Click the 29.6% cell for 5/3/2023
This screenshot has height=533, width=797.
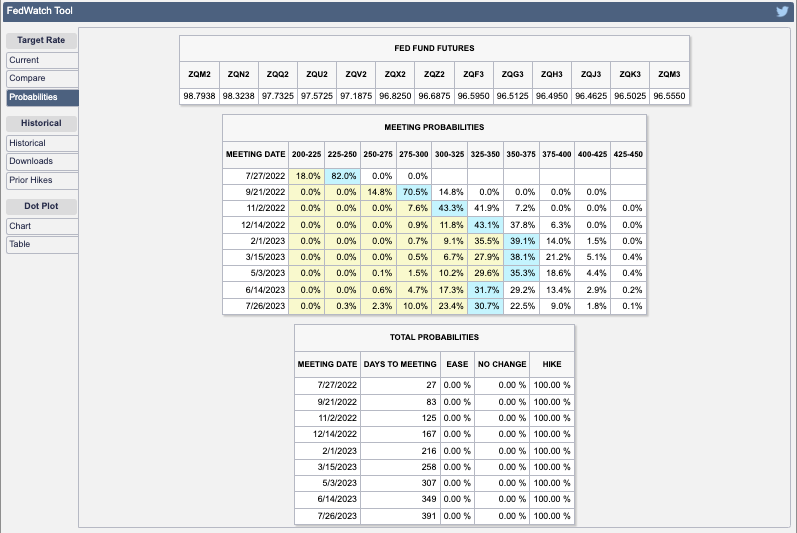tap(485, 273)
